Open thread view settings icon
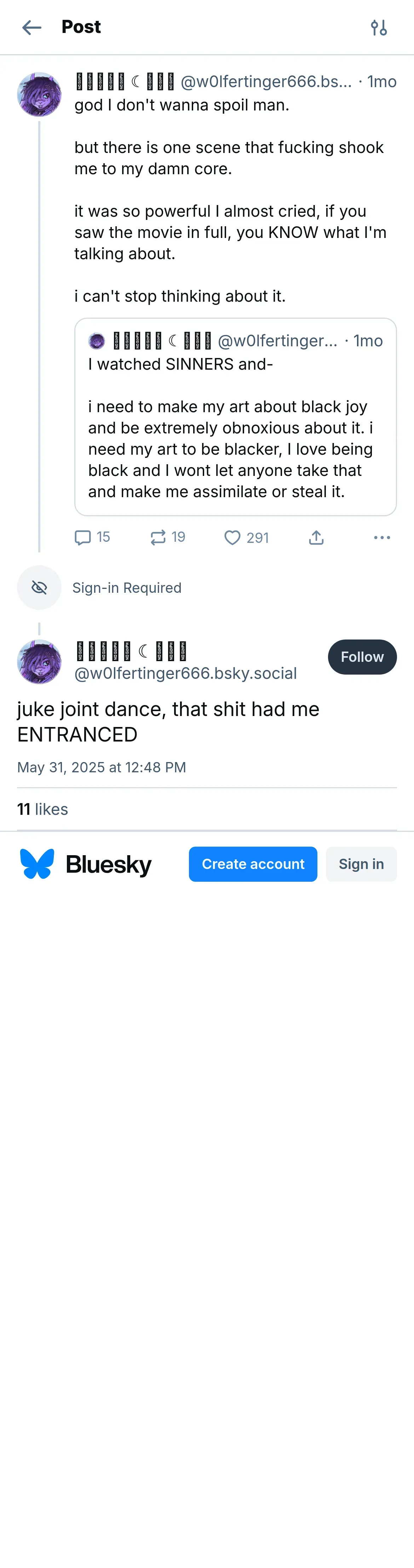The width and height of the screenshot is (414, 1568). 379,27
